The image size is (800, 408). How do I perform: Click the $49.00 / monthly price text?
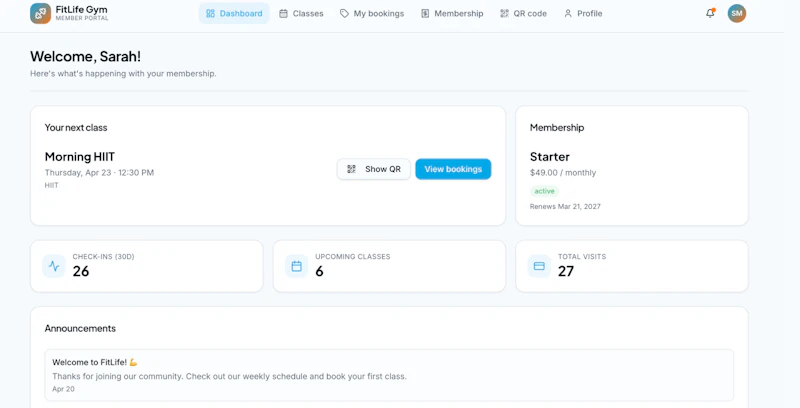563,173
